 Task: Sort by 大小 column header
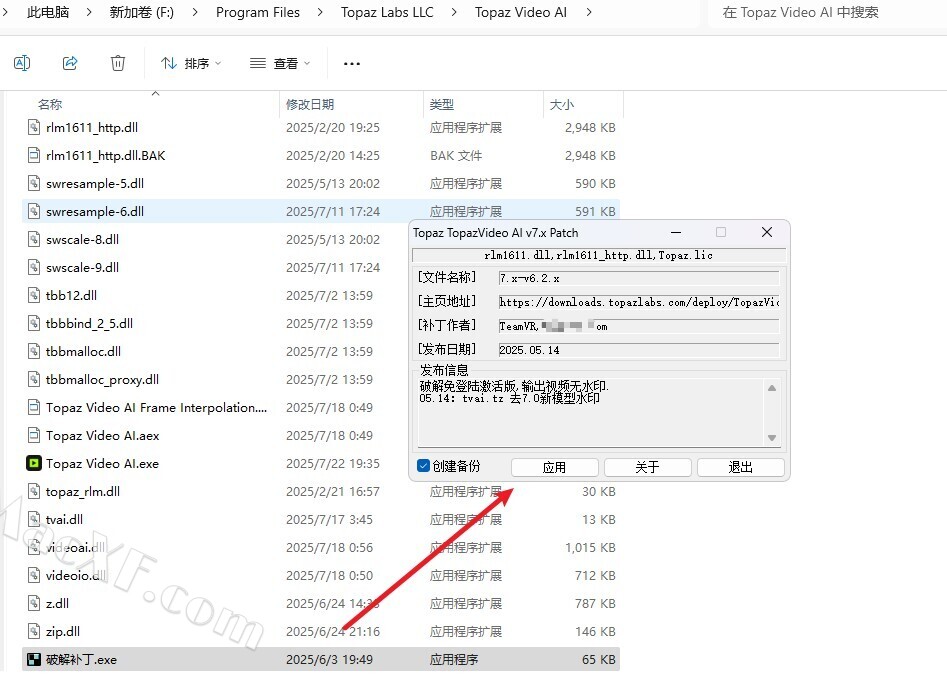(562, 104)
